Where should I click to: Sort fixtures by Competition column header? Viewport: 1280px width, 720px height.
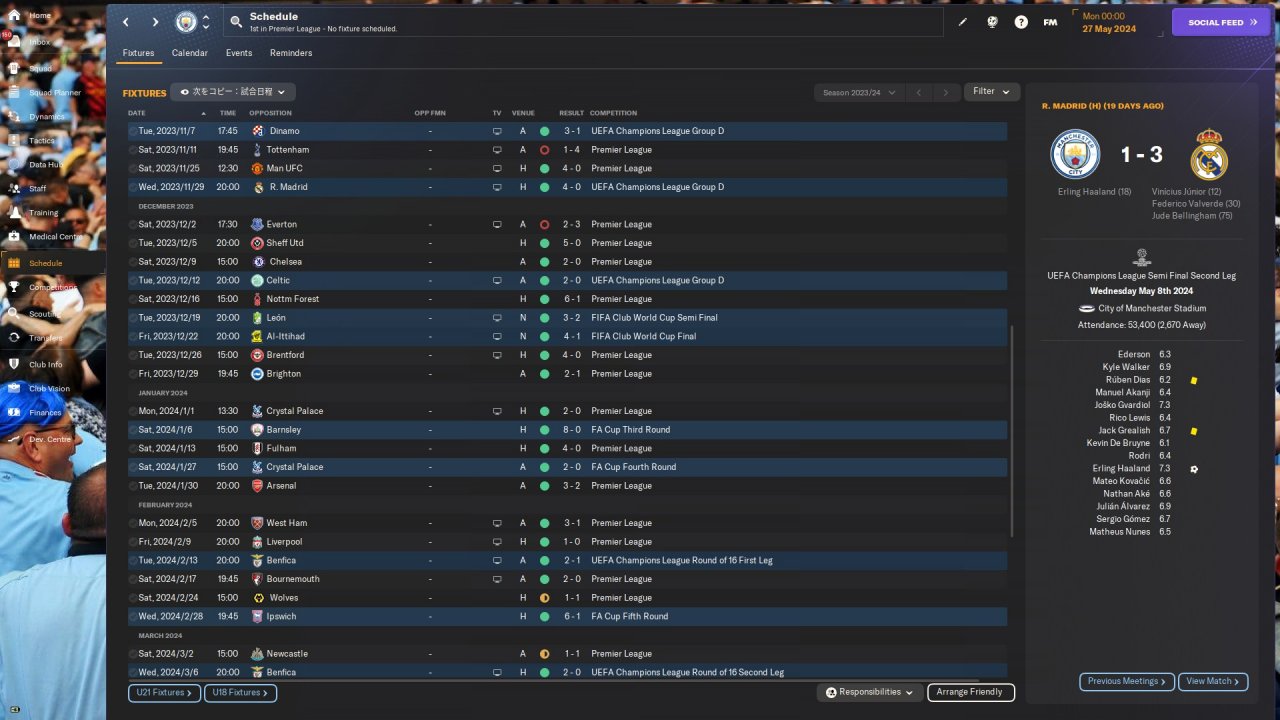613,113
